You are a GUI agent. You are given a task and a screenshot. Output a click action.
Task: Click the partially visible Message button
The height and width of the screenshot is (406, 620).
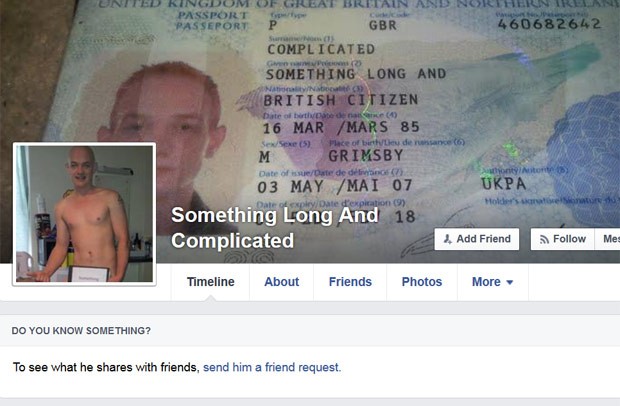tap(607, 239)
